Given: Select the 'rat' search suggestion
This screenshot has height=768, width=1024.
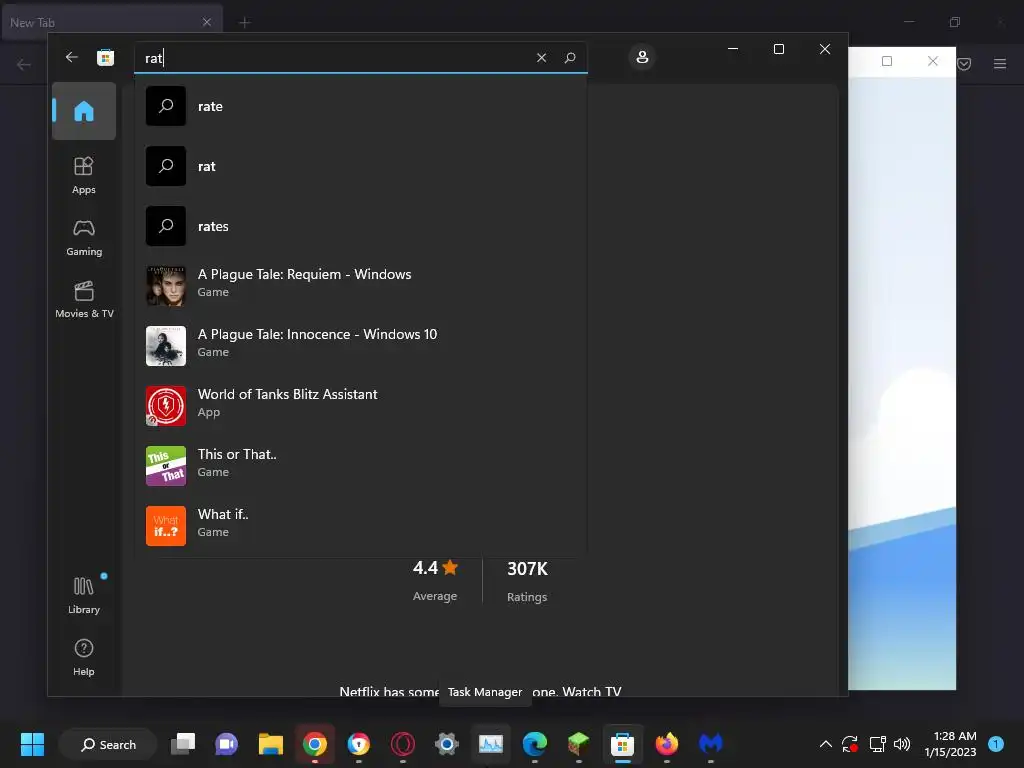Looking at the screenshot, I should 360,166.
